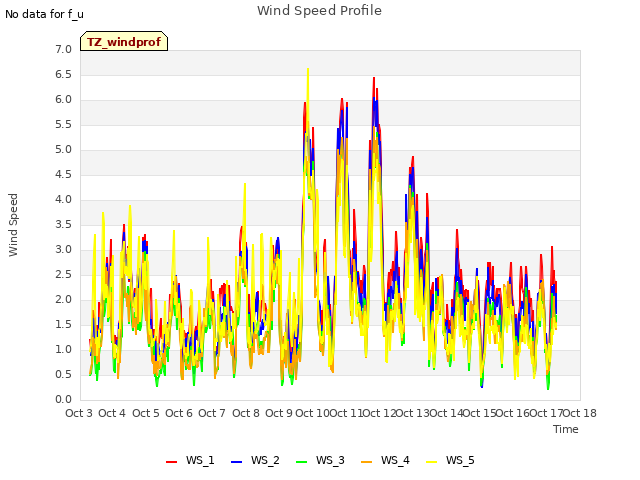Click the red WS_1 peak on Oct 12

(374, 78)
